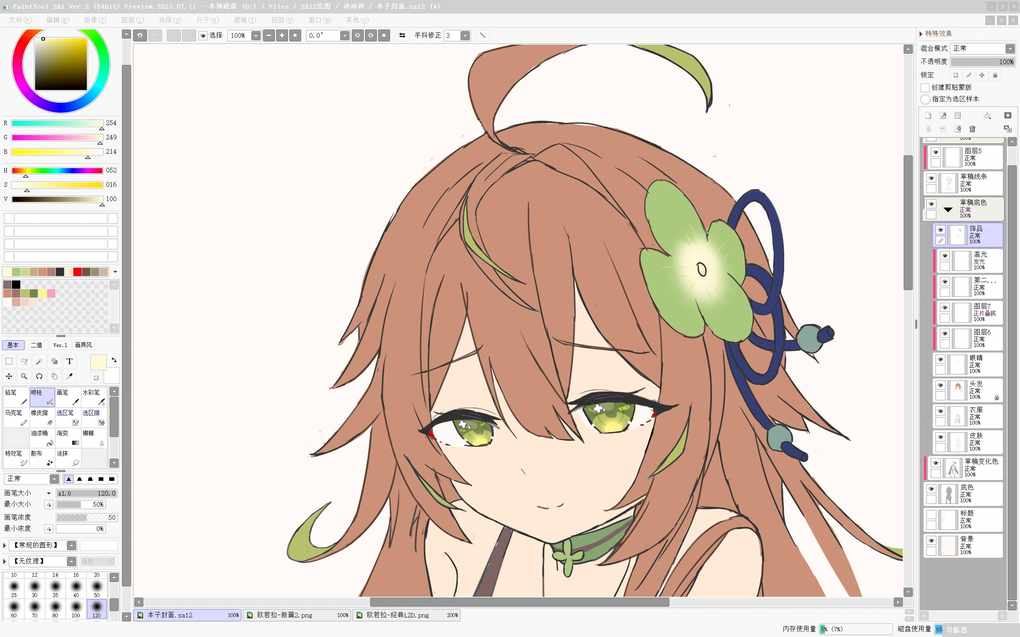Adjust the 不透明度 opacity slider
The image size is (1020, 637).
click(982, 61)
